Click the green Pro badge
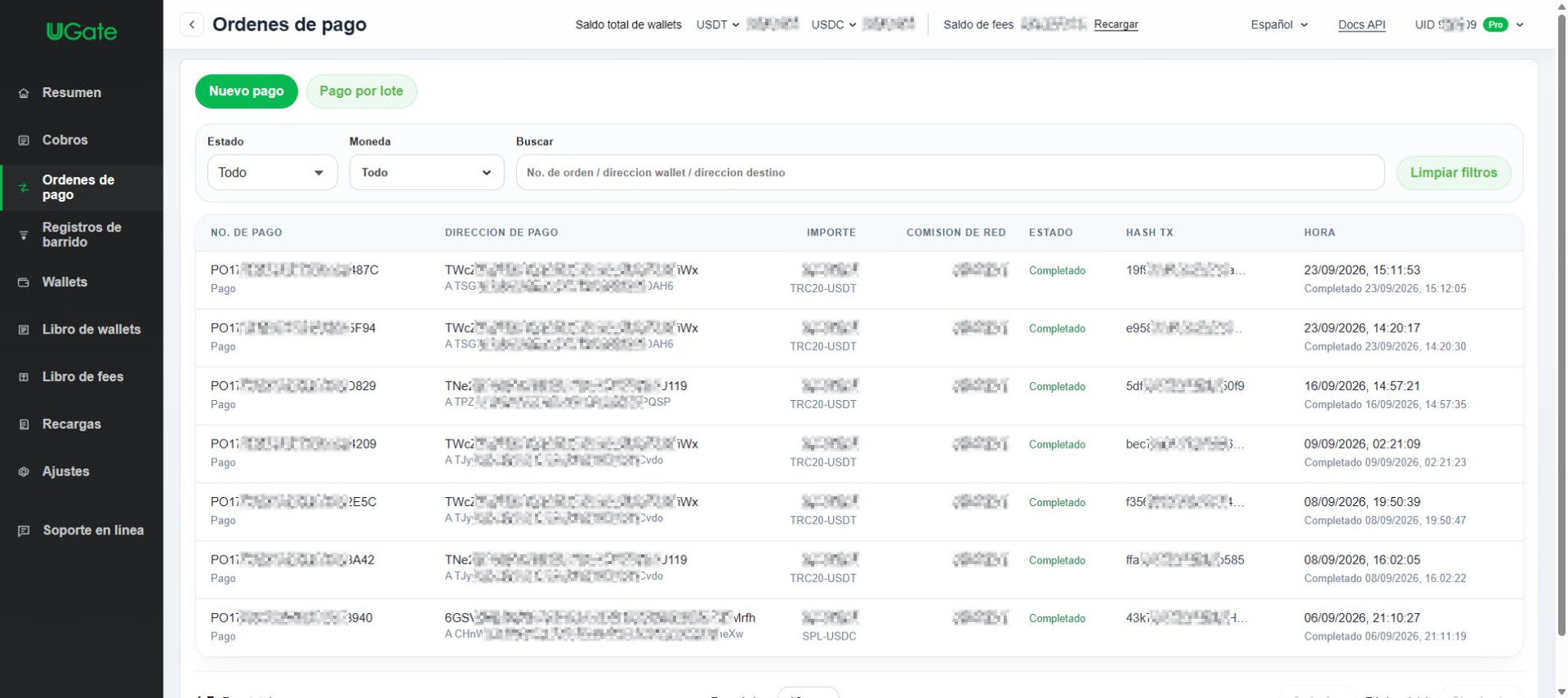This screenshot has height=698, width=1568. point(1495,24)
